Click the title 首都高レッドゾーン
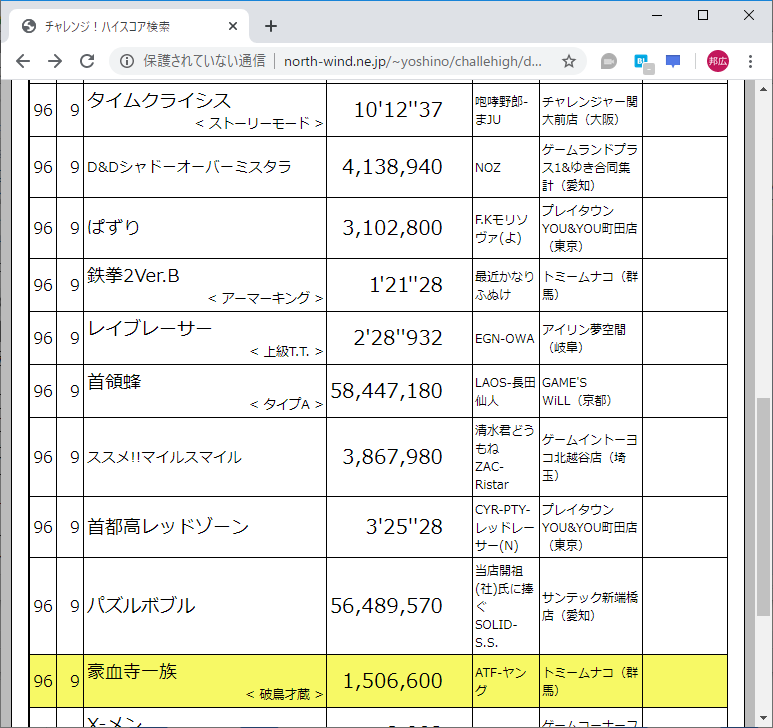 (x=168, y=527)
